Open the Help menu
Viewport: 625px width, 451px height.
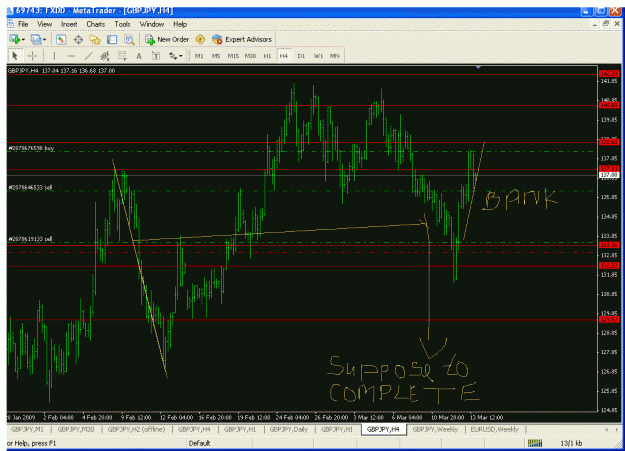[180, 24]
